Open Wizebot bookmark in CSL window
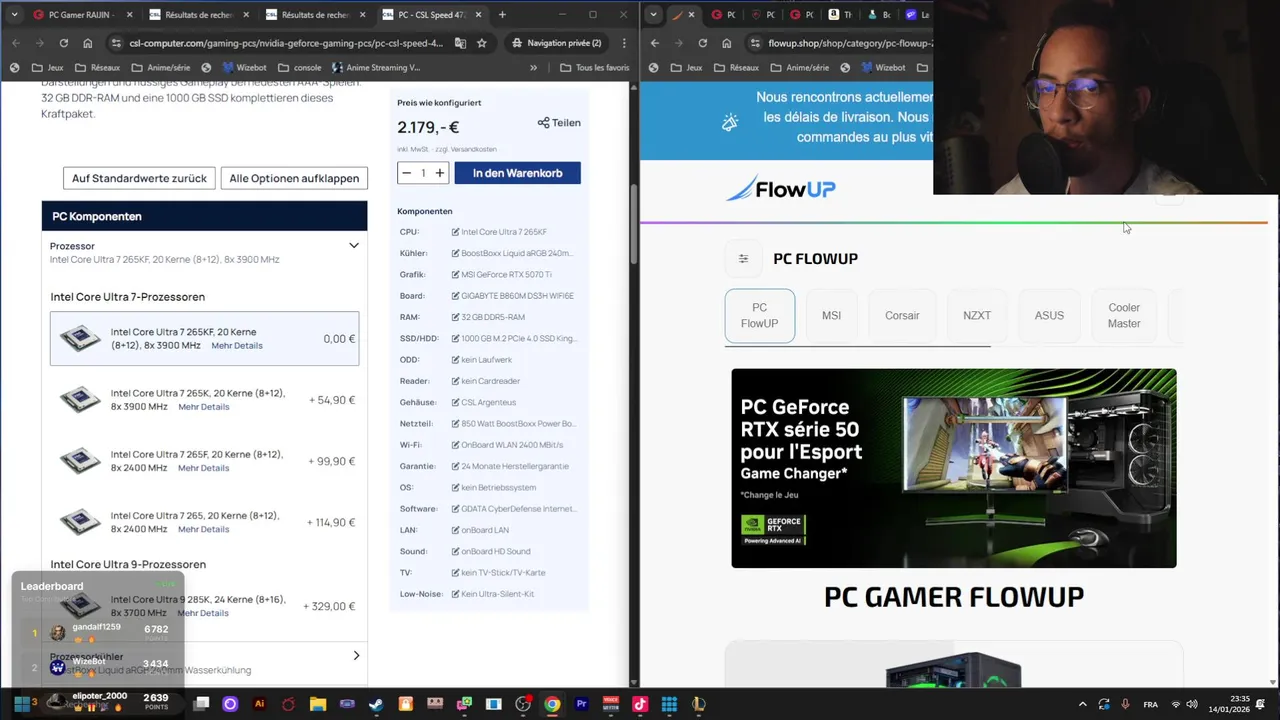 (244, 68)
